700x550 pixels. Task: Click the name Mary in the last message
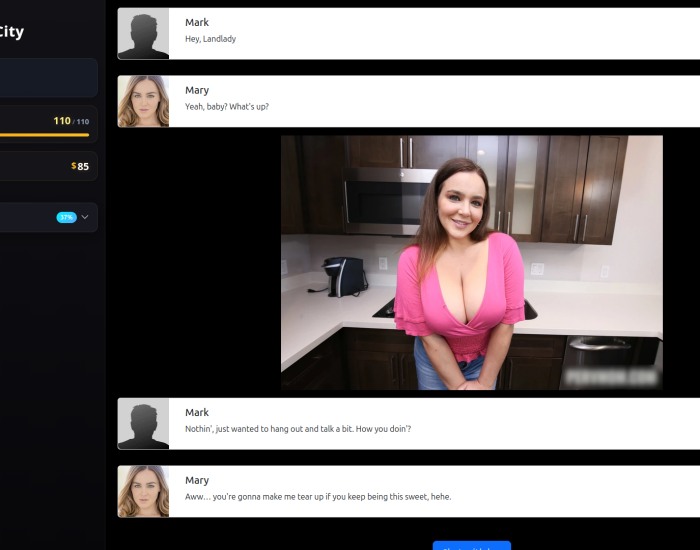click(x=197, y=480)
